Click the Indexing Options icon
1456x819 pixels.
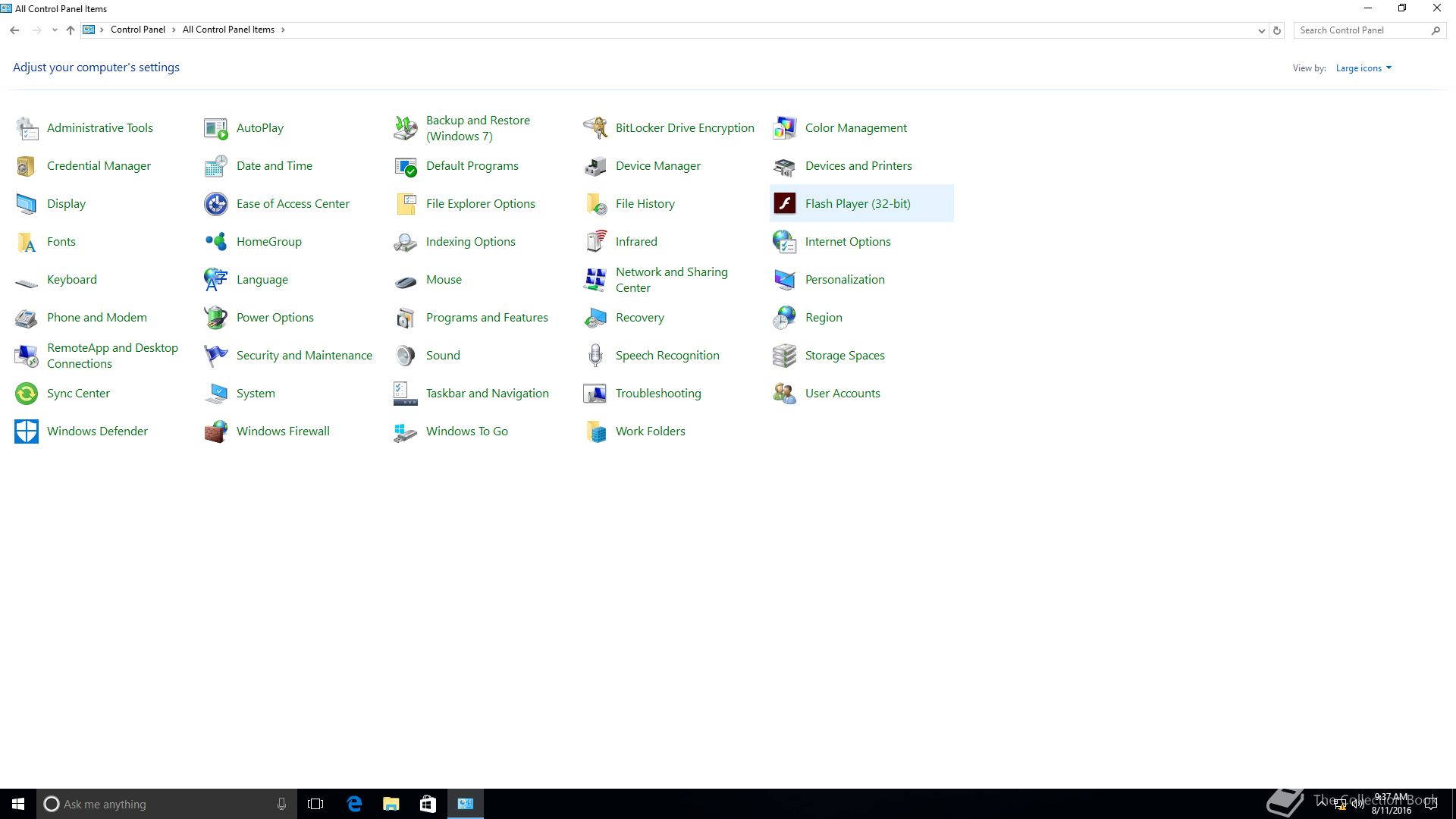tap(406, 242)
